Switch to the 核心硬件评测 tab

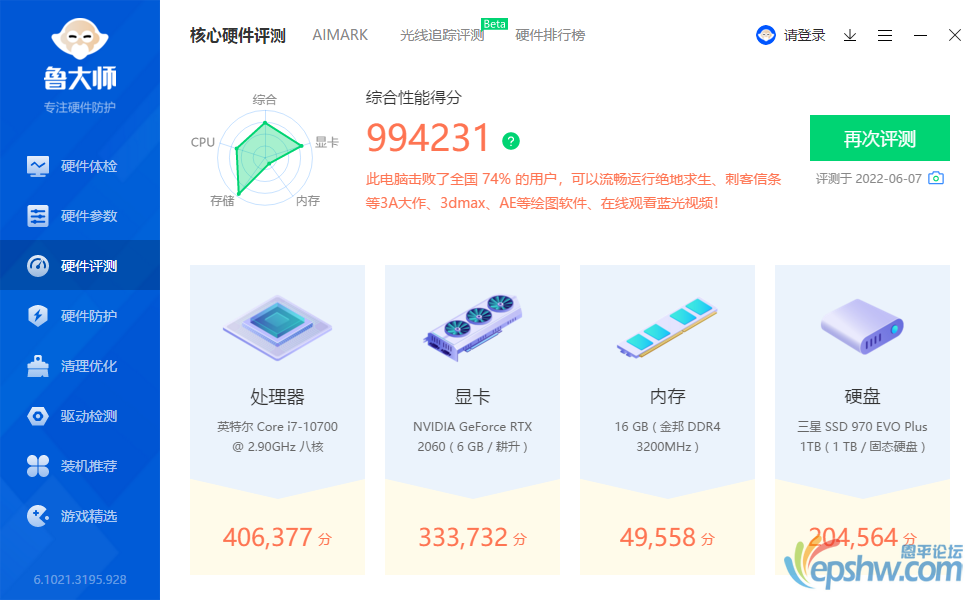point(238,36)
